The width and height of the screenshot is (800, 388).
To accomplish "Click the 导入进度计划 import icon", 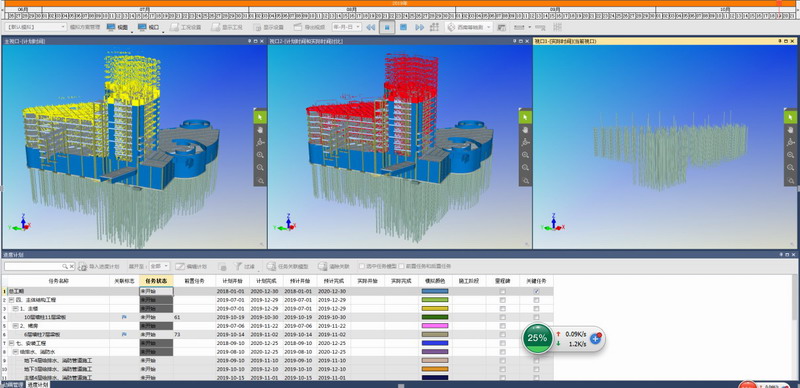I will click(83, 266).
